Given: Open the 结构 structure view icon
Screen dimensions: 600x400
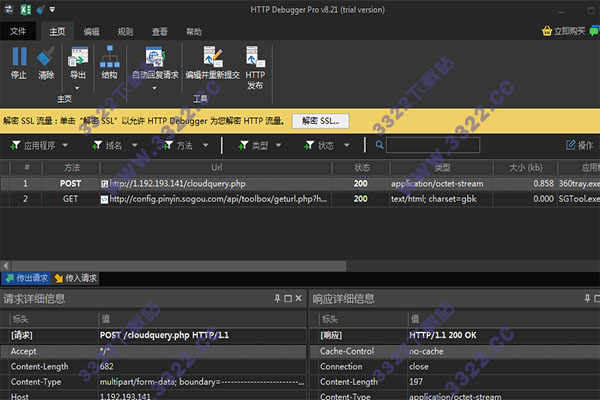Looking at the screenshot, I should [x=109, y=57].
